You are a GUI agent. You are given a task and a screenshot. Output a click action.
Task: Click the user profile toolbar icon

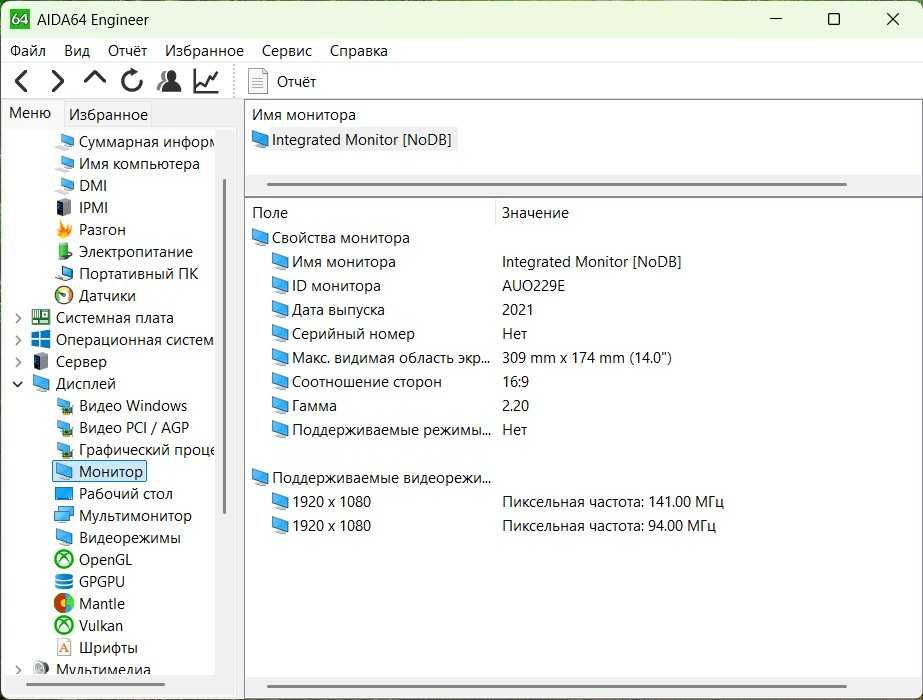169,81
